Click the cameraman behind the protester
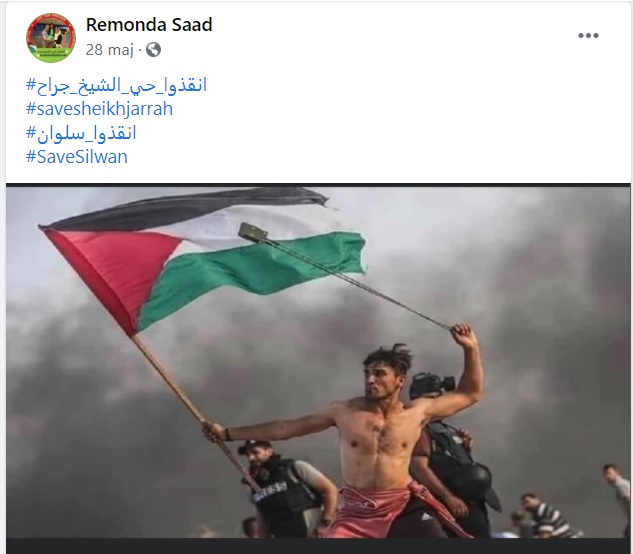This screenshot has height=554, width=633. (452, 456)
